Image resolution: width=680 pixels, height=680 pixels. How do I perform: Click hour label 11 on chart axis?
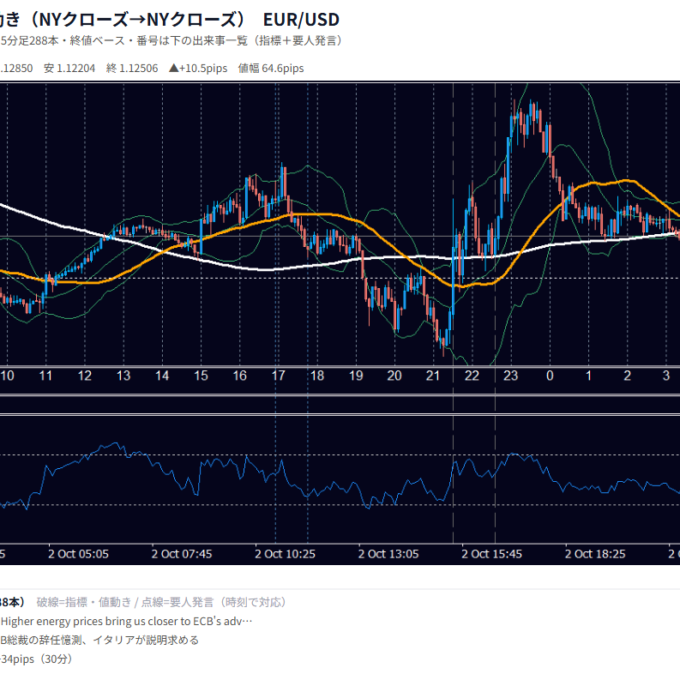pos(46,376)
